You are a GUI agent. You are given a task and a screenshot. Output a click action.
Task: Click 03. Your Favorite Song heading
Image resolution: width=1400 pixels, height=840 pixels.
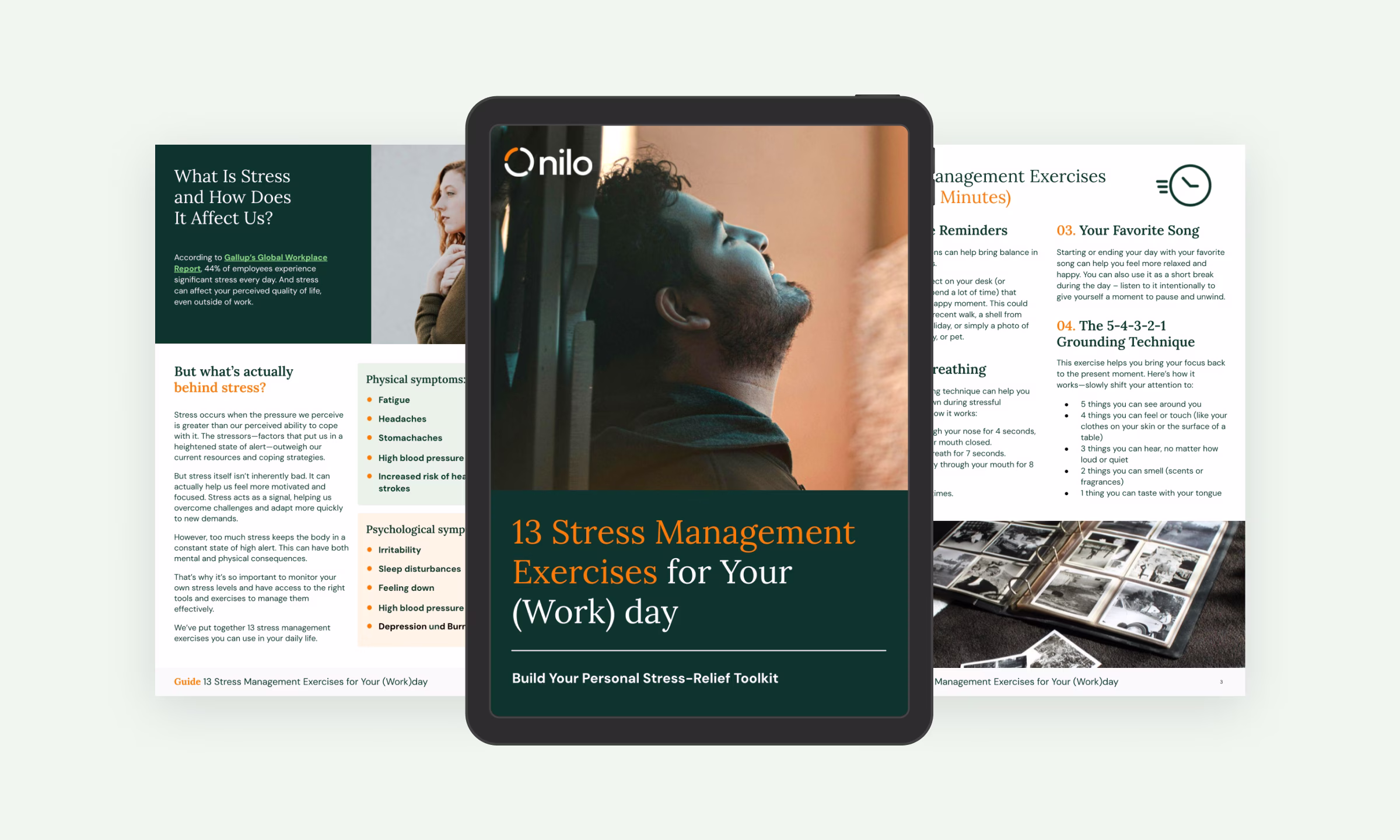click(1128, 230)
